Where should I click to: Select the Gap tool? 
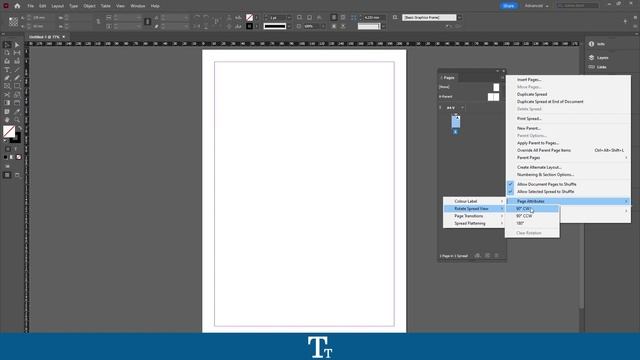click(17, 53)
